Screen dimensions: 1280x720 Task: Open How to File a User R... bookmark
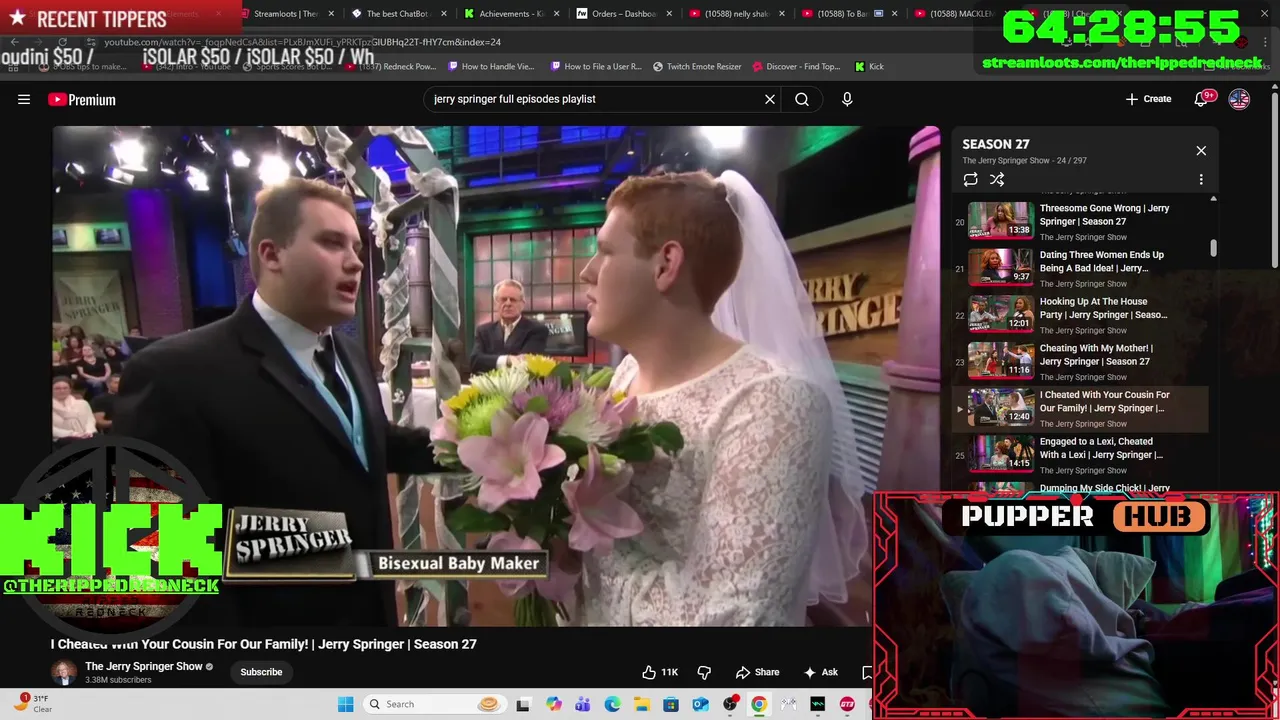(595, 66)
